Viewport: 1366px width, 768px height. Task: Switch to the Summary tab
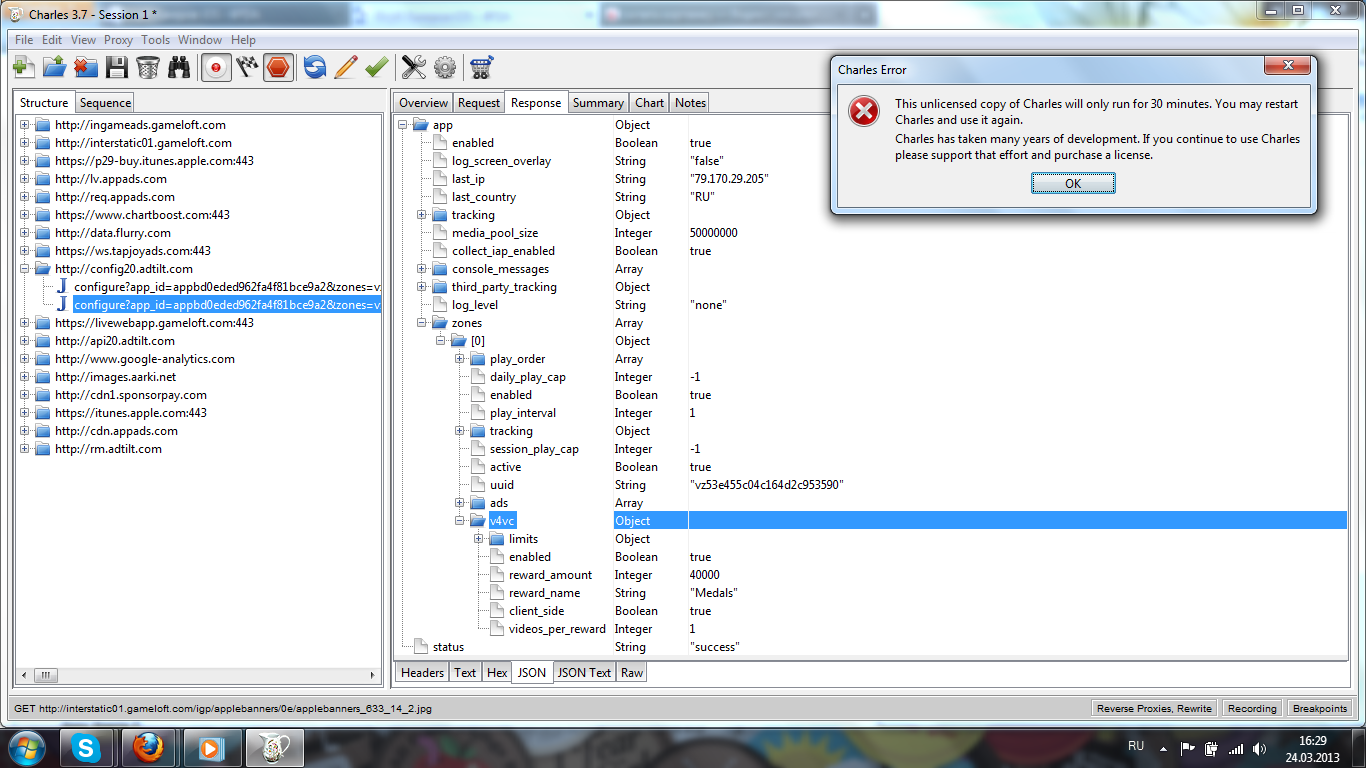tap(599, 103)
